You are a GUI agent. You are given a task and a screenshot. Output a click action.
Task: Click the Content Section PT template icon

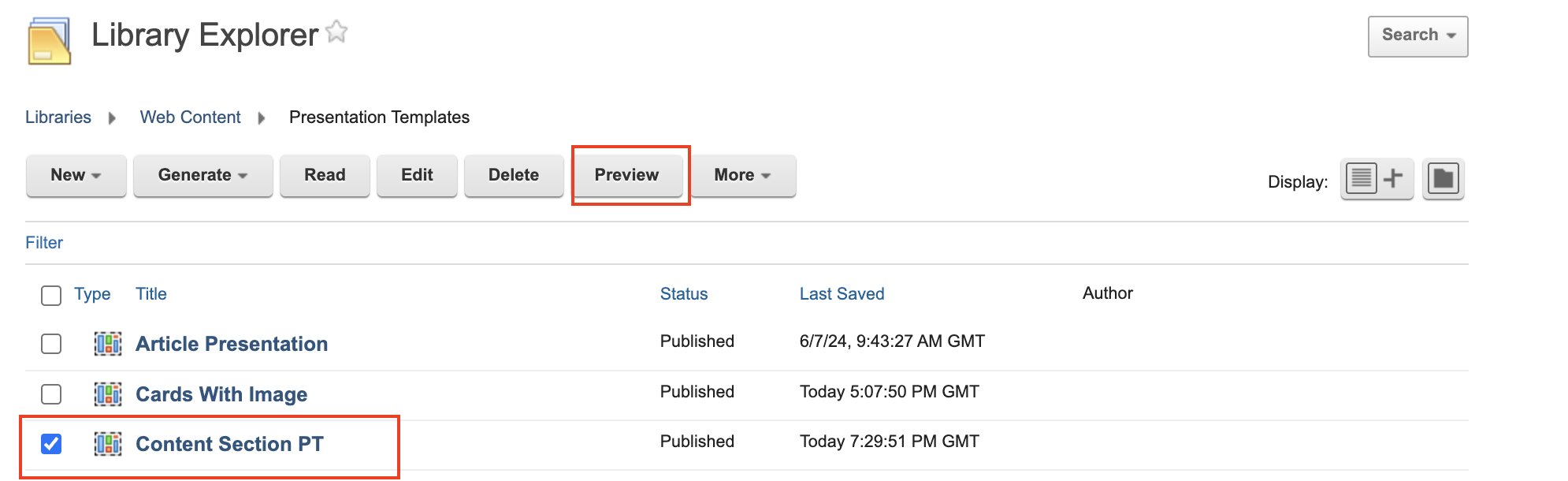(x=108, y=444)
